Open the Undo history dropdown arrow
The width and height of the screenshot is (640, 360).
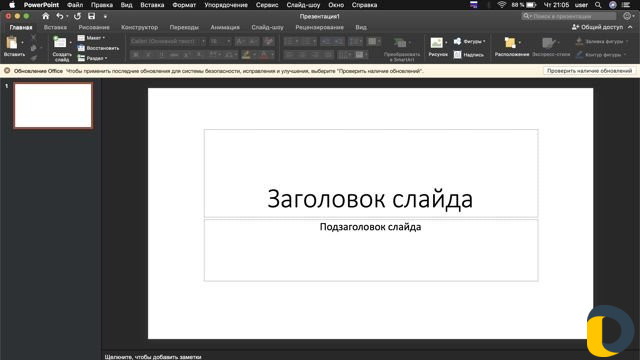(x=67, y=16)
